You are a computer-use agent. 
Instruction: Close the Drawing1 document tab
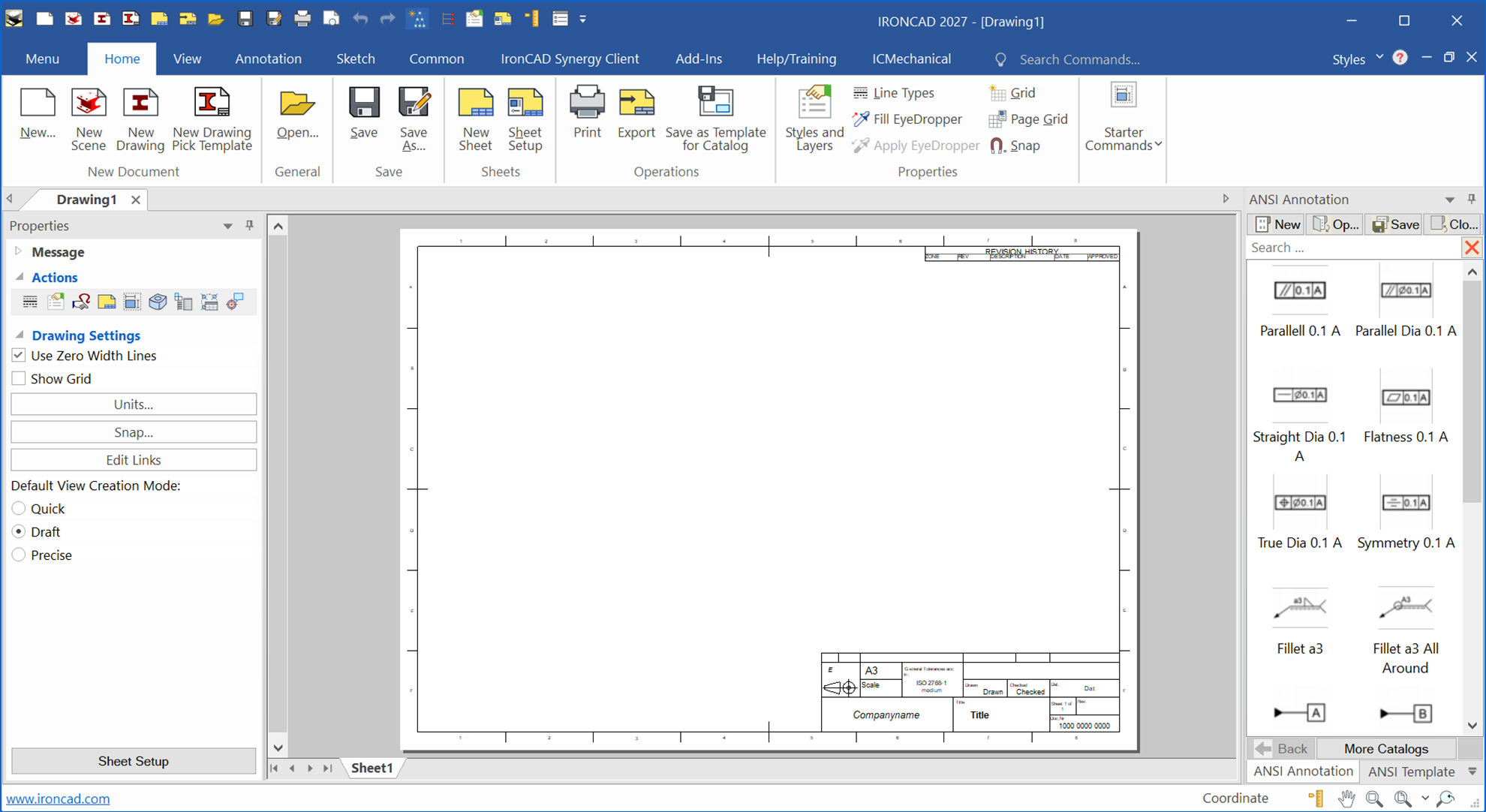tap(135, 200)
